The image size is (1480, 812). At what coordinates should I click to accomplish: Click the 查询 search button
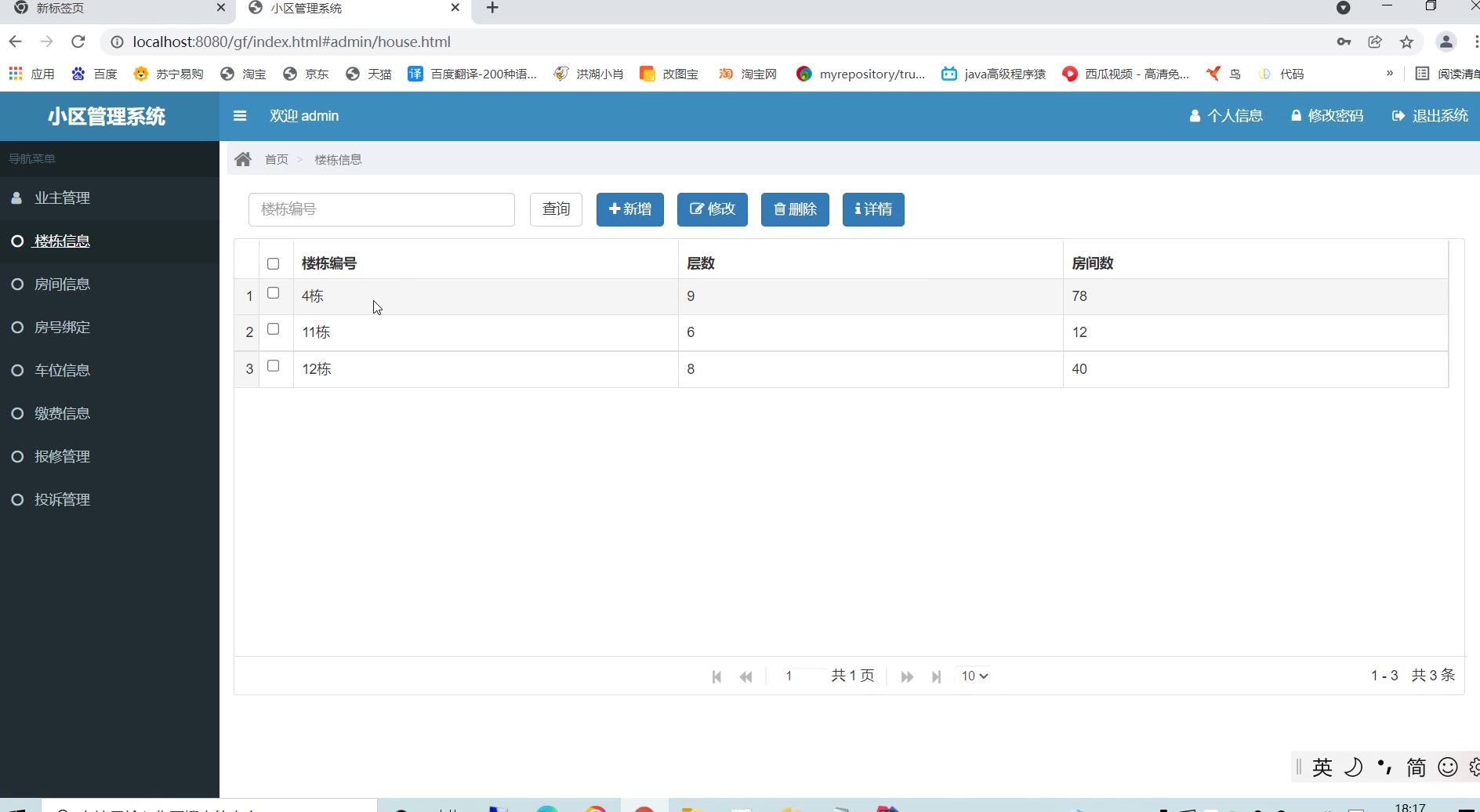point(556,209)
